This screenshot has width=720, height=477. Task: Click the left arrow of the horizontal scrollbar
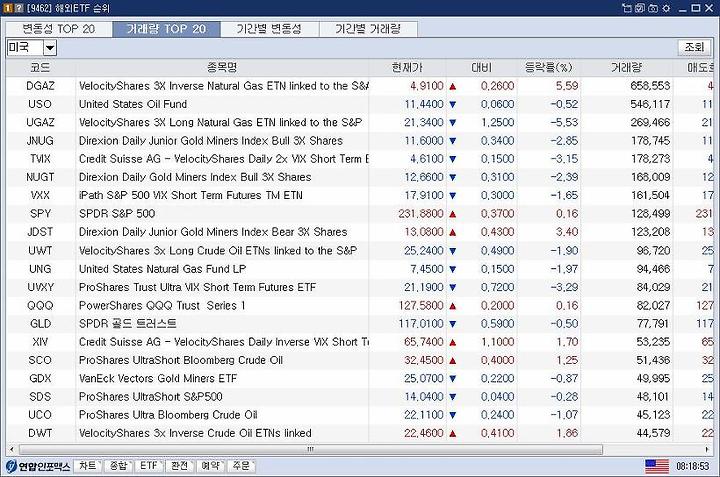click(11, 449)
